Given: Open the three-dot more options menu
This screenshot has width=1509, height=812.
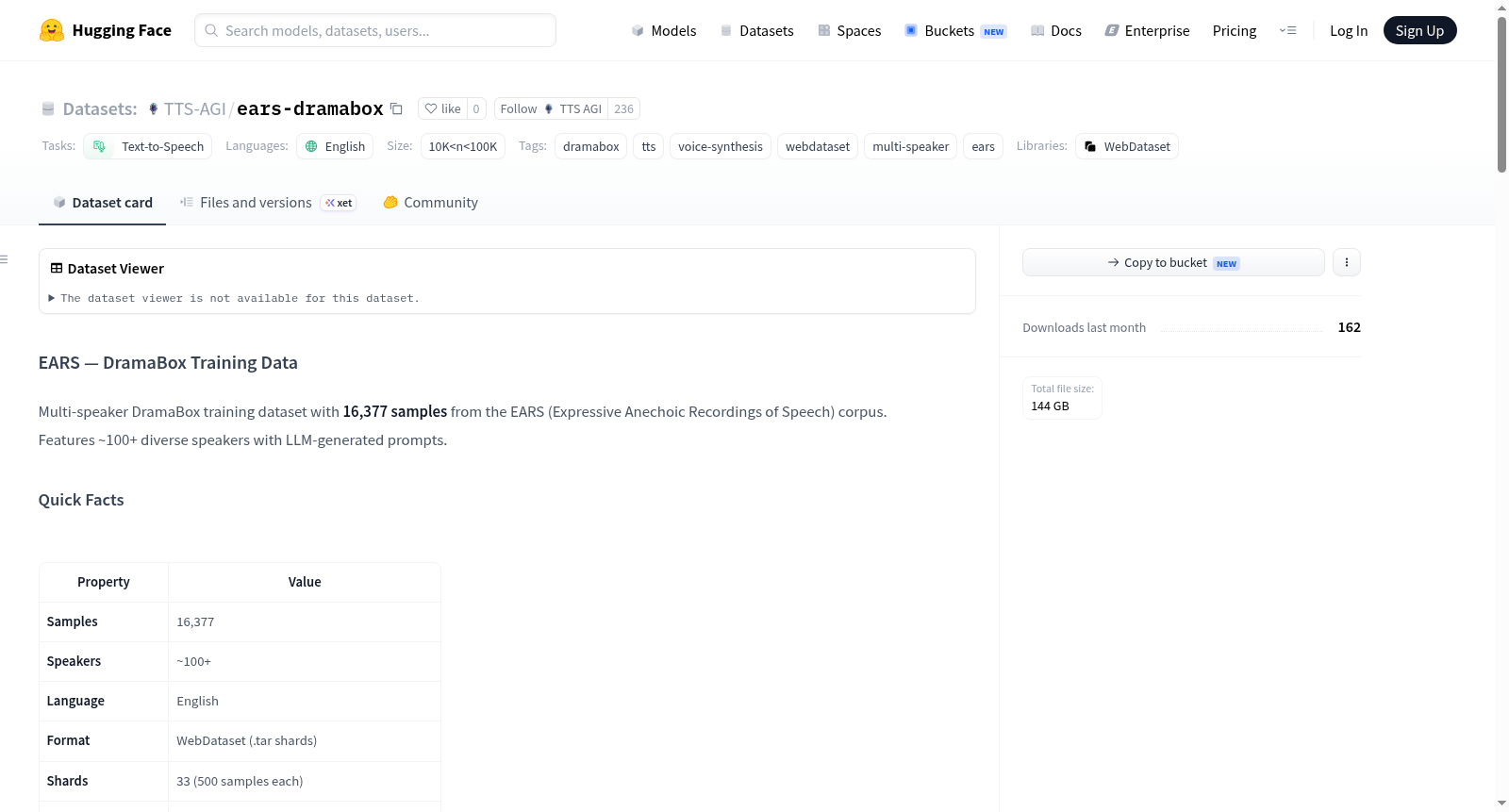Looking at the screenshot, I should (1347, 263).
